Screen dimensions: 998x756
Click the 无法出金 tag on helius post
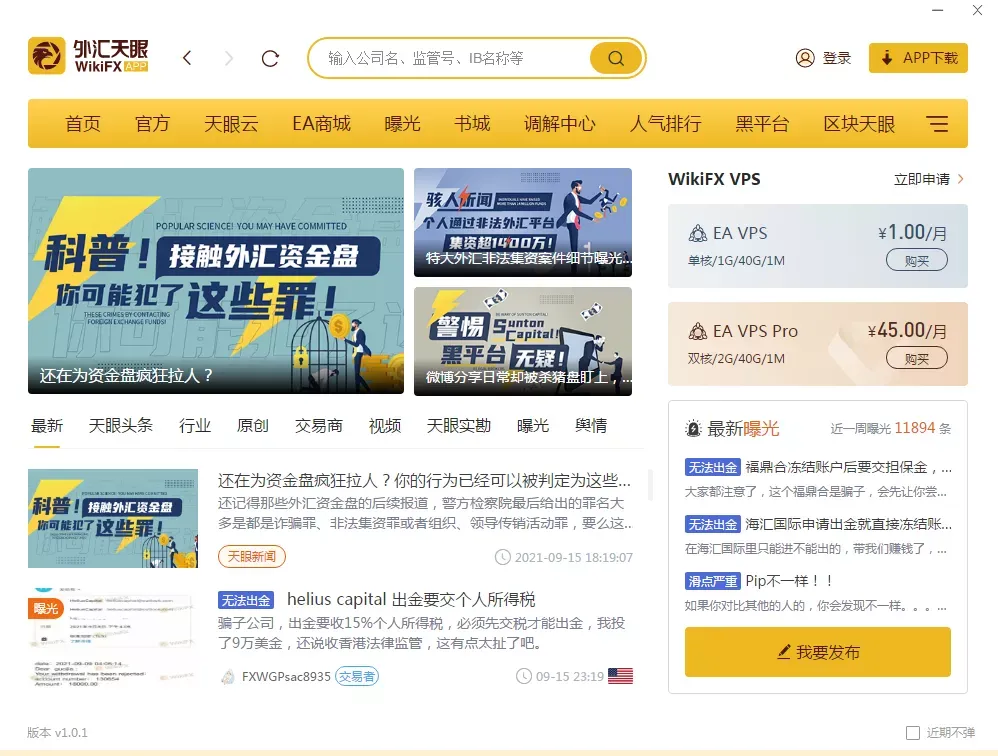[x=246, y=600]
